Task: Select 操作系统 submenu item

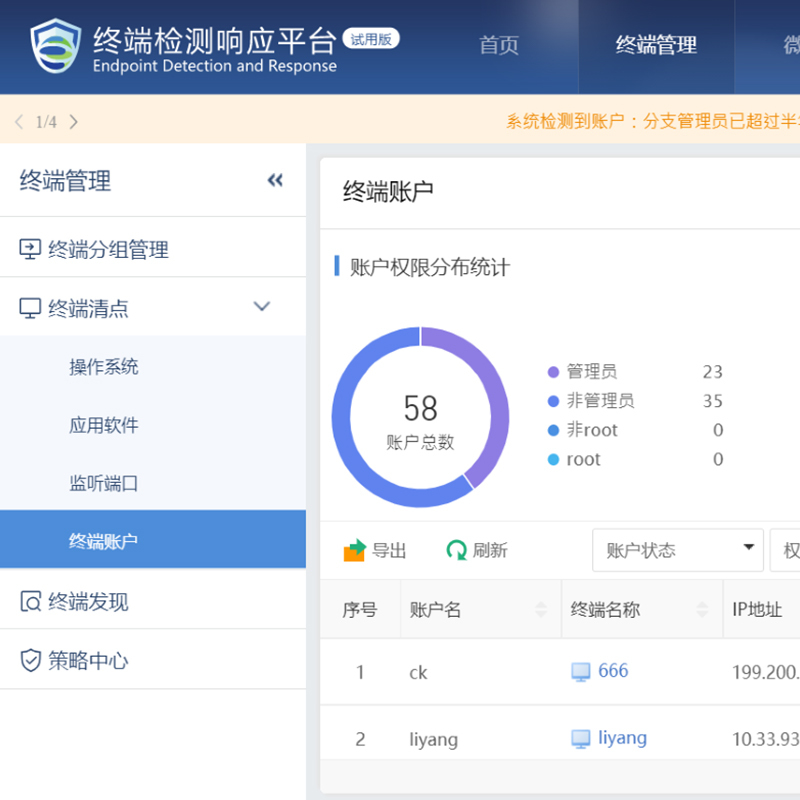Action: (153, 366)
